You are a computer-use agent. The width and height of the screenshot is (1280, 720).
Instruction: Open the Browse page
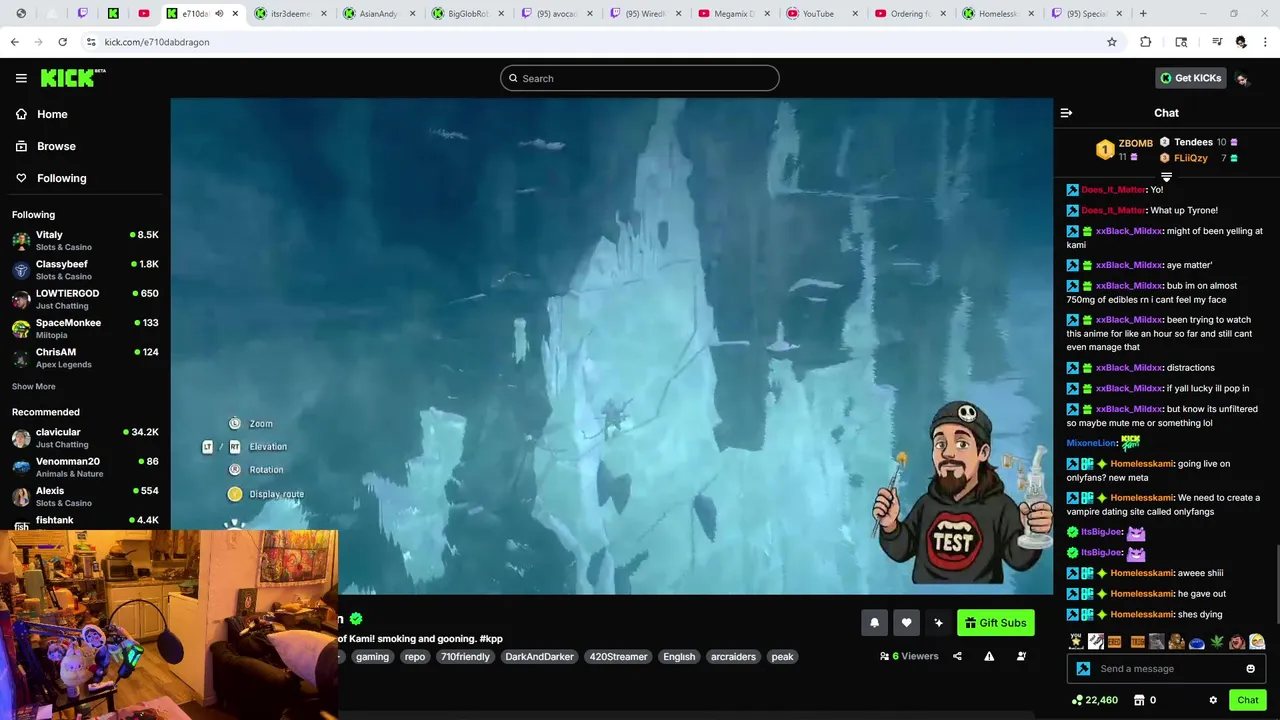56,146
